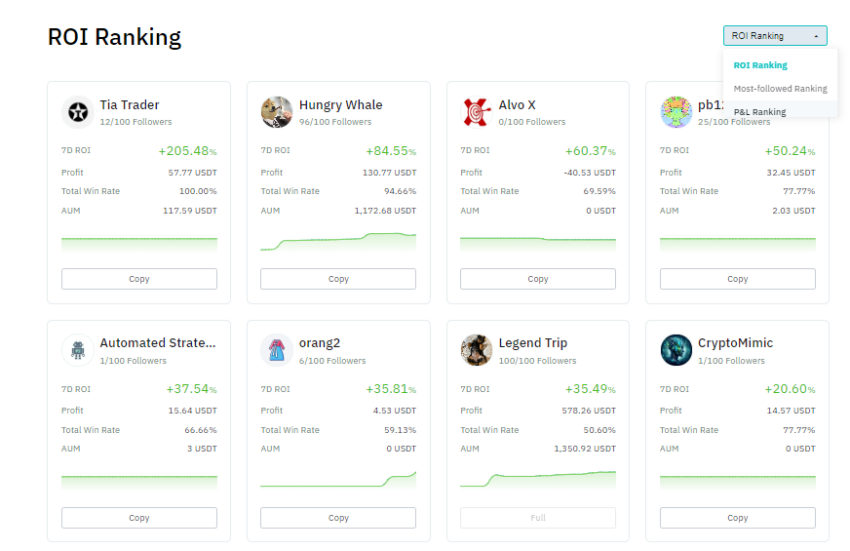Copy the Tia Trader strategy

pos(139,279)
